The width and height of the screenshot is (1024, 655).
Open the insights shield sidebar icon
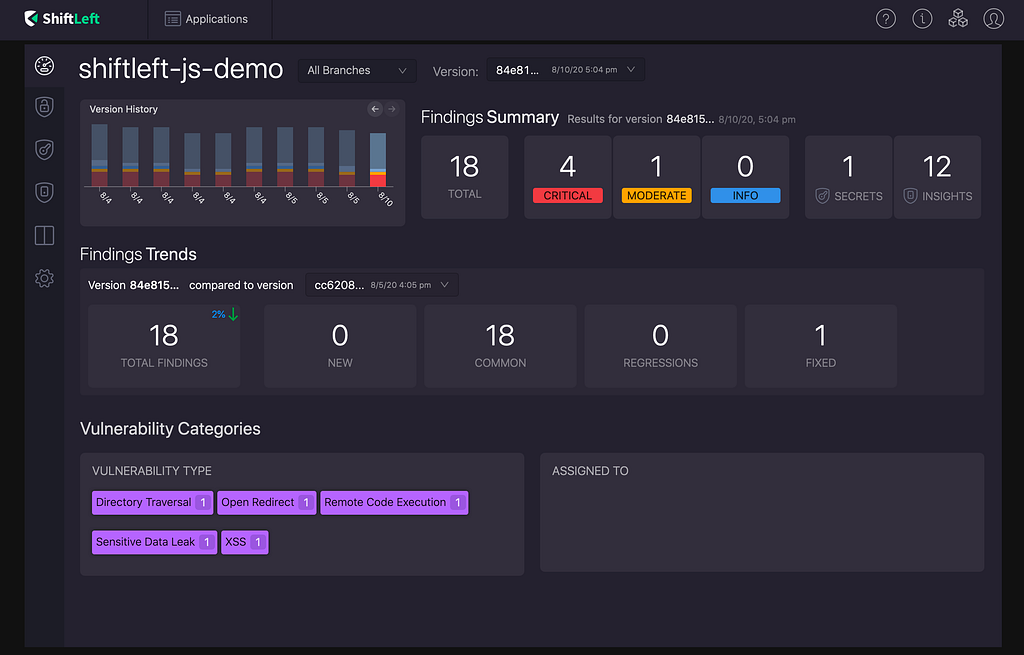pyautogui.click(x=44, y=192)
